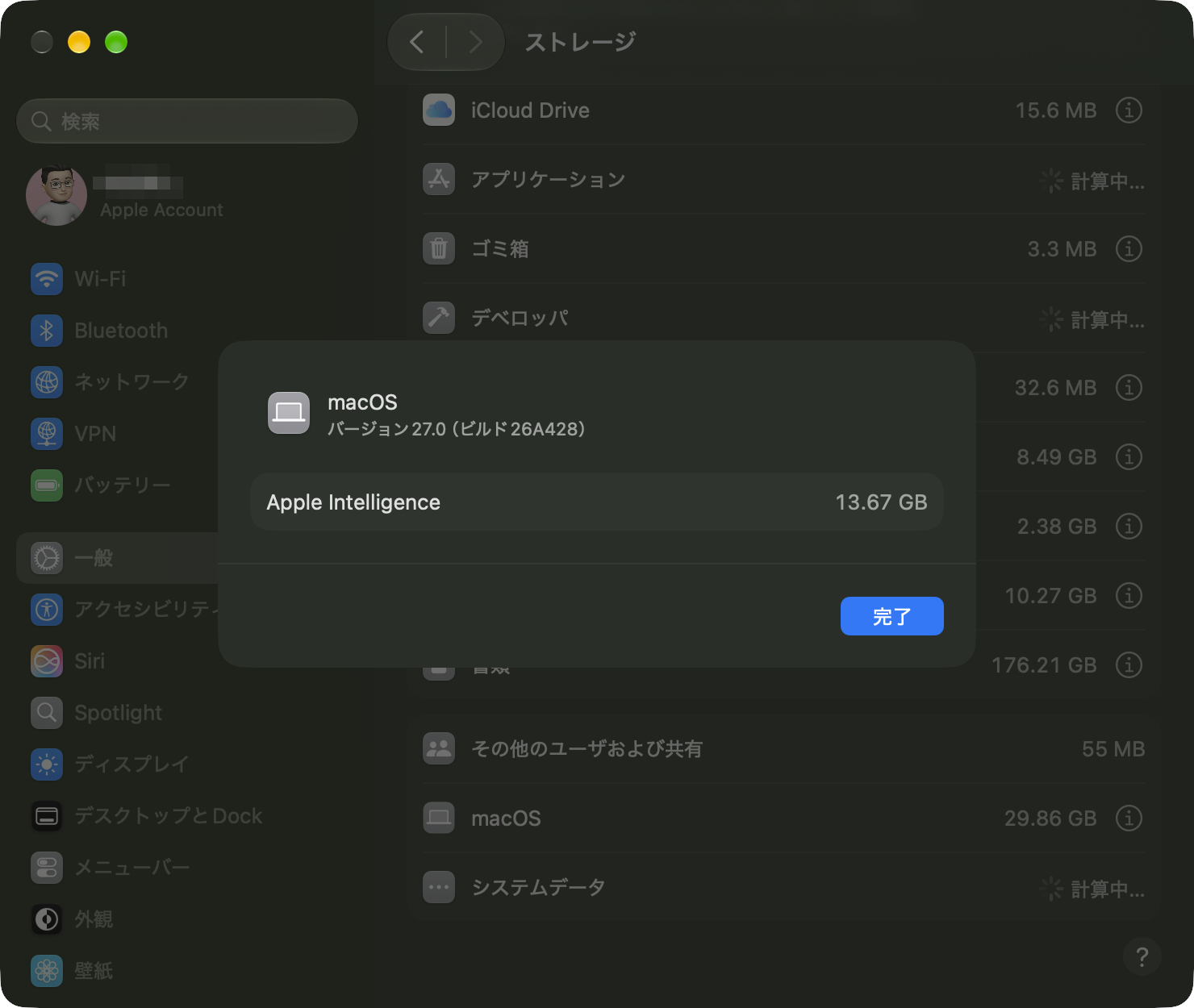Click the その他のユーザおよび共有 people icon

(439, 748)
